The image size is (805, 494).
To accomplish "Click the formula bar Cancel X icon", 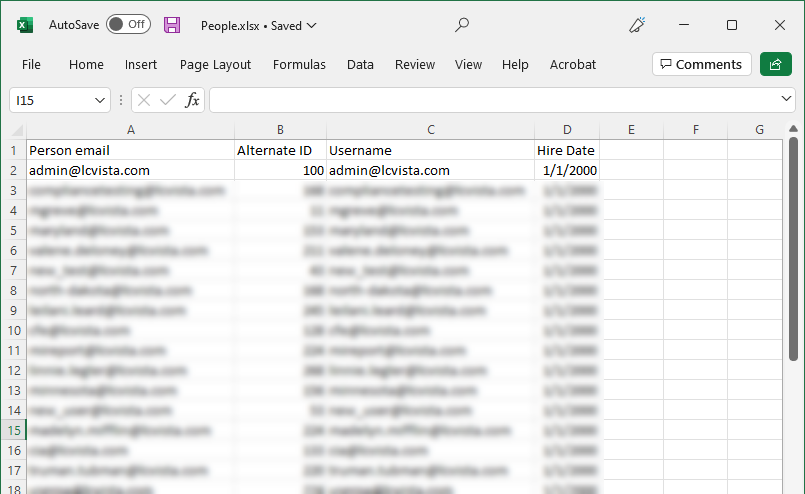I will click(145, 100).
